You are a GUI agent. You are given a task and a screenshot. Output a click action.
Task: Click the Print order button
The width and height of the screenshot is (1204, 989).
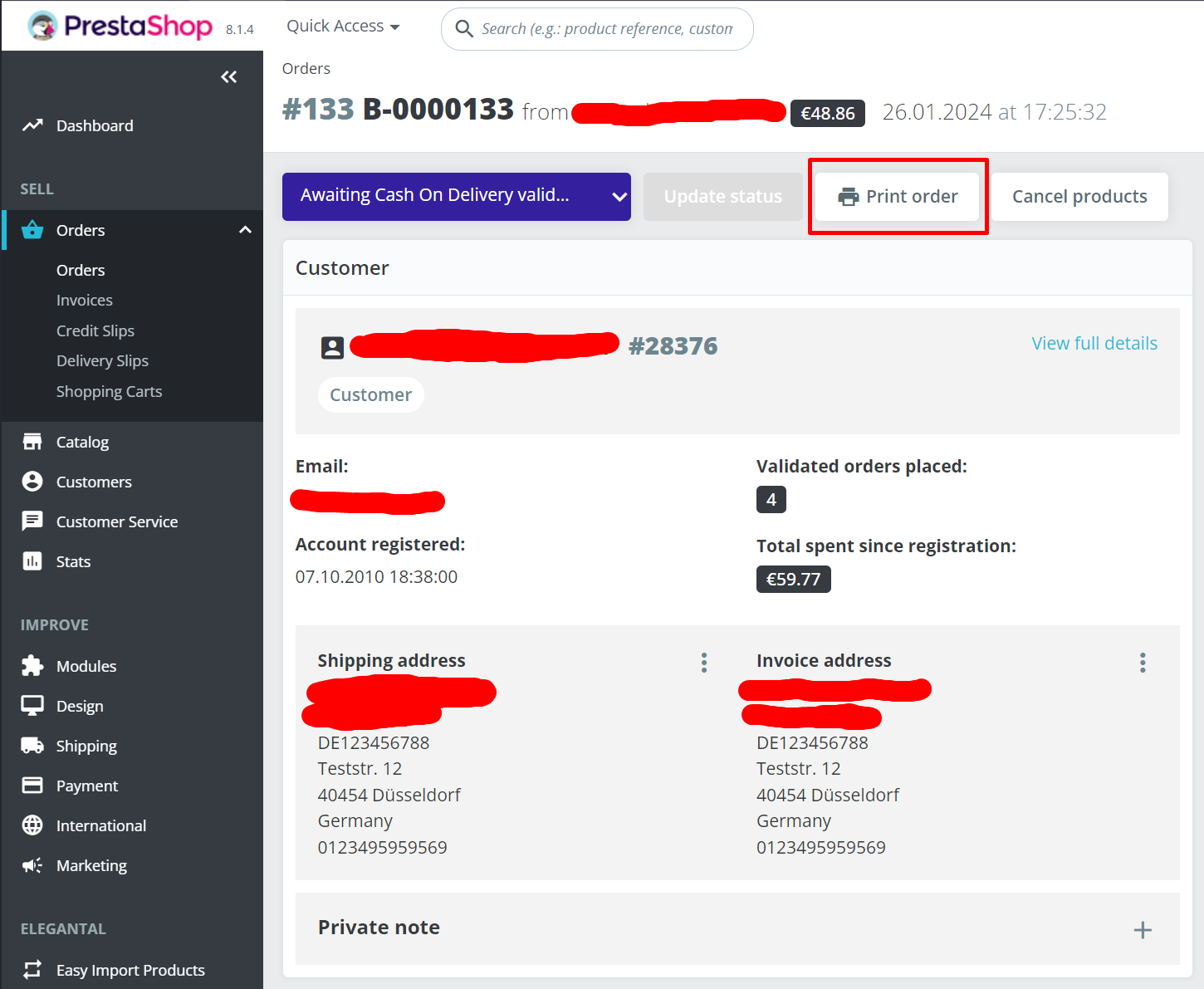click(898, 197)
